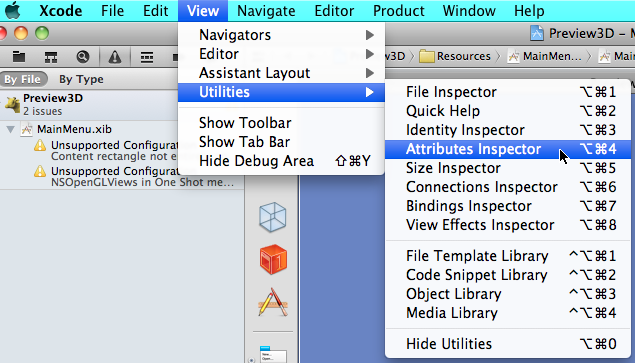The width and height of the screenshot is (635, 363).
Task: Open the Apple menu
Action: coord(13,11)
